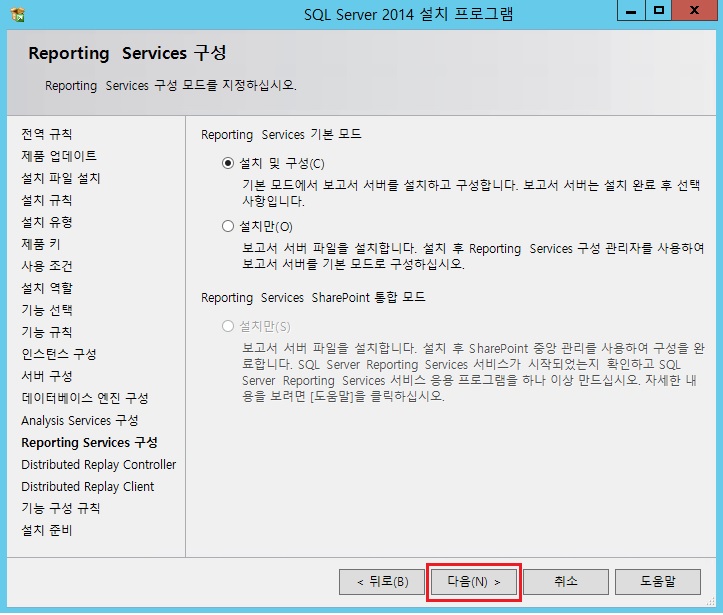Click the Analysis Services 구성 step
Viewport: 723px width, 615px height.
click(80, 420)
